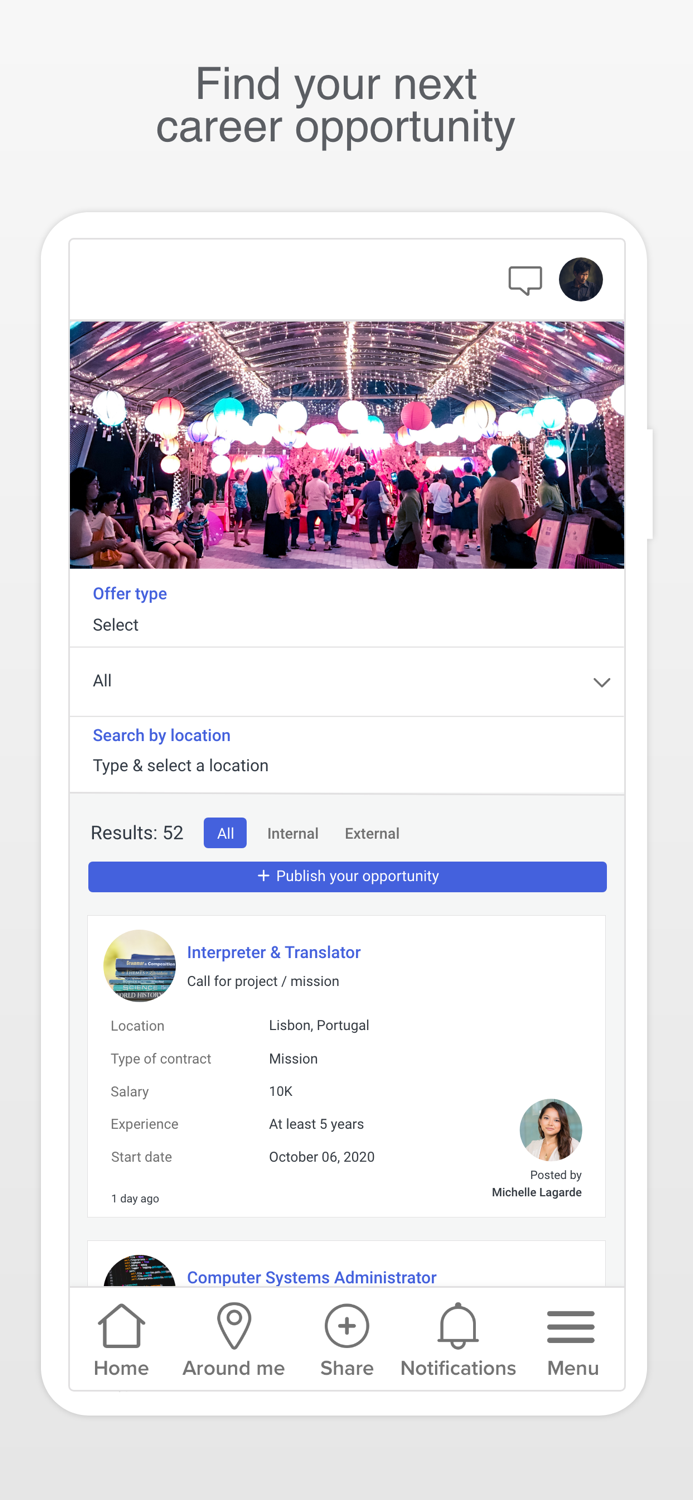The width and height of the screenshot is (693, 1500).
Task: Open the Home tab icon
Action: (x=120, y=1323)
